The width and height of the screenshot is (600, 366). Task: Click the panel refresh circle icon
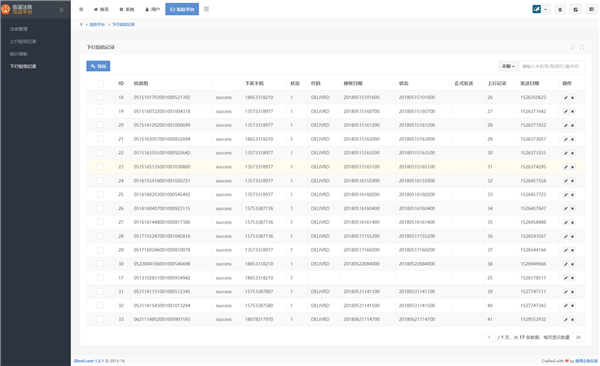tap(573, 47)
